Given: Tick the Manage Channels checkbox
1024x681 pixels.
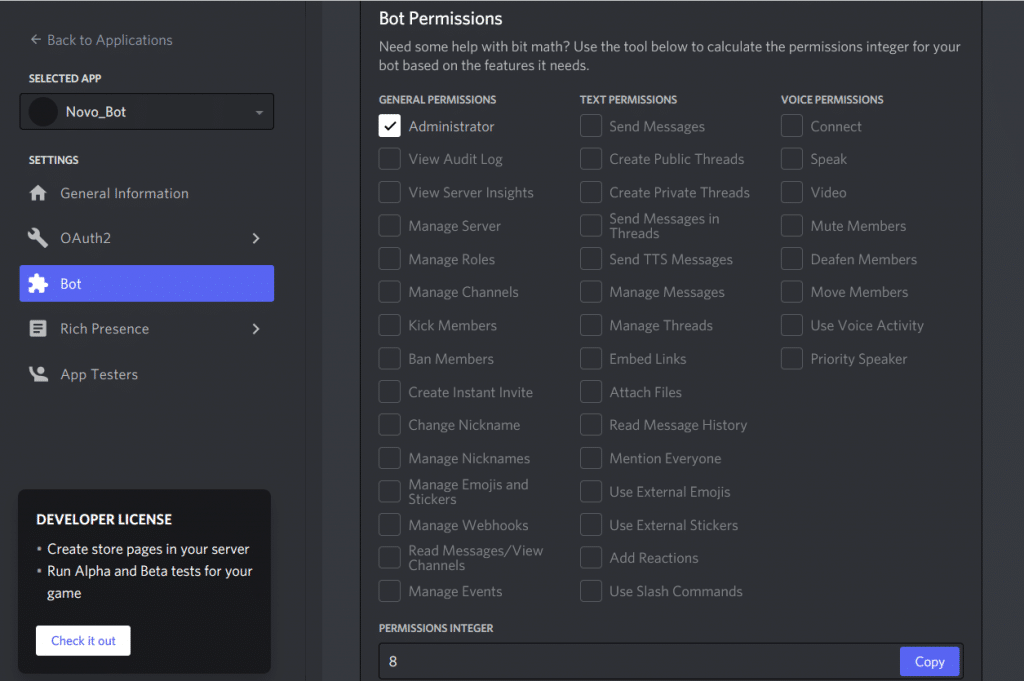Looking at the screenshot, I should point(390,292).
